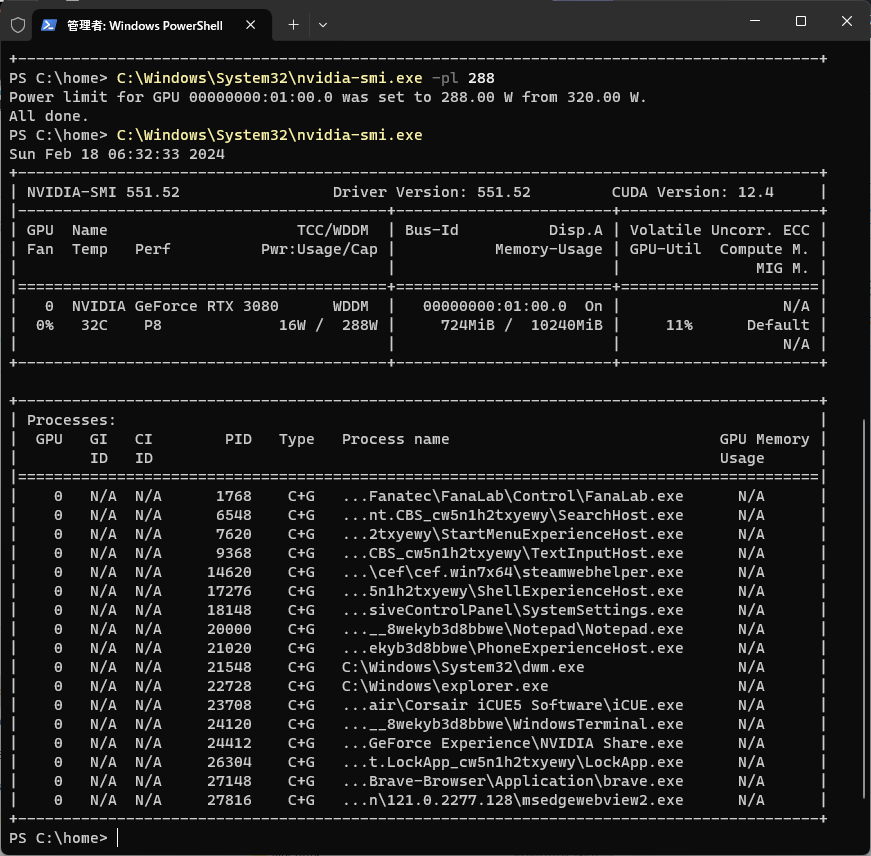Click the TextInputHost.exe process row
Screen dimensions: 871x856
pyautogui.click(x=418, y=553)
